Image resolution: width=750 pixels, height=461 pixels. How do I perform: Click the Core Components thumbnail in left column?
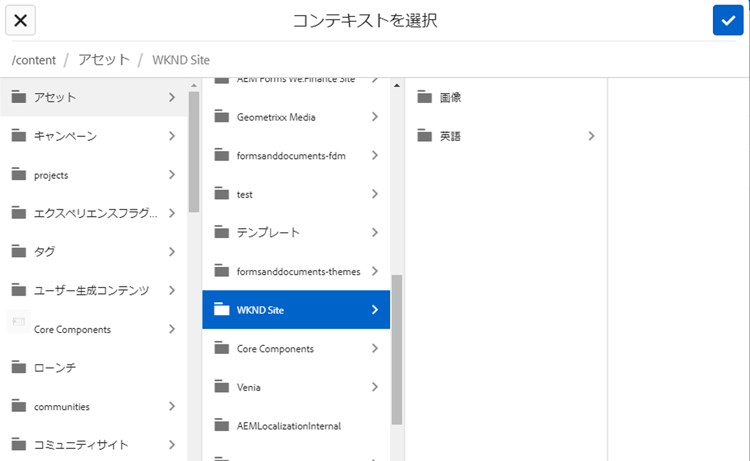[19, 321]
